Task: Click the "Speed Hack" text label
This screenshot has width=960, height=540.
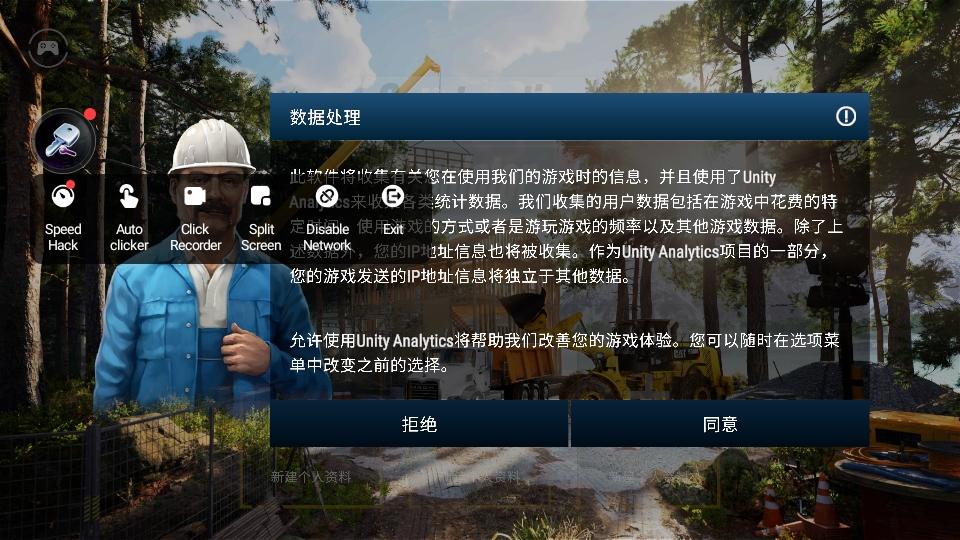Action: pos(63,237)
